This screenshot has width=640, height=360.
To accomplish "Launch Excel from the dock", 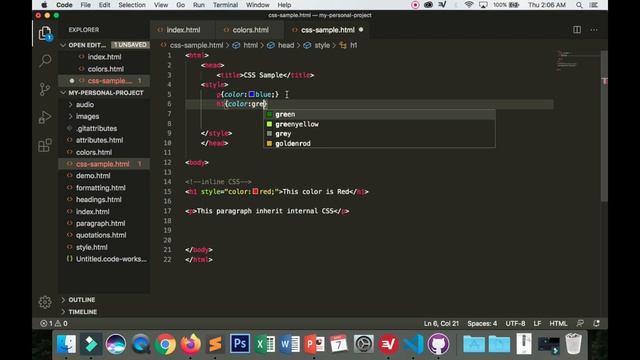I will click(265, 344).
